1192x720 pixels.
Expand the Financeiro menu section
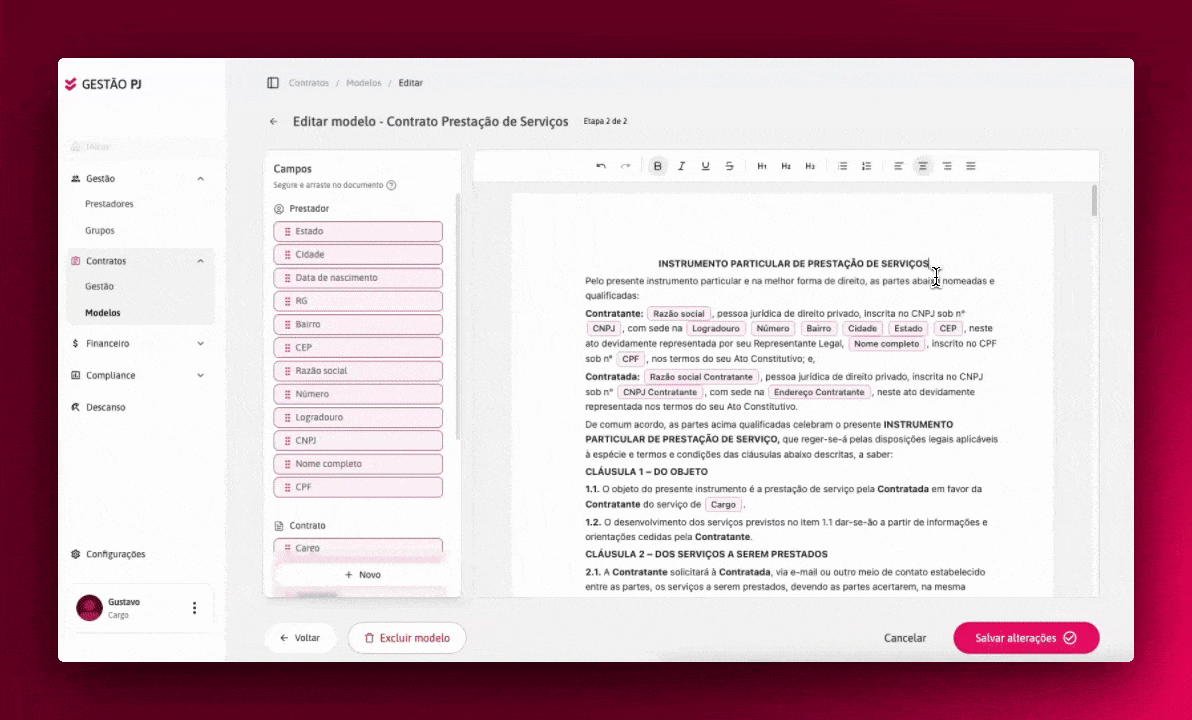201,344
